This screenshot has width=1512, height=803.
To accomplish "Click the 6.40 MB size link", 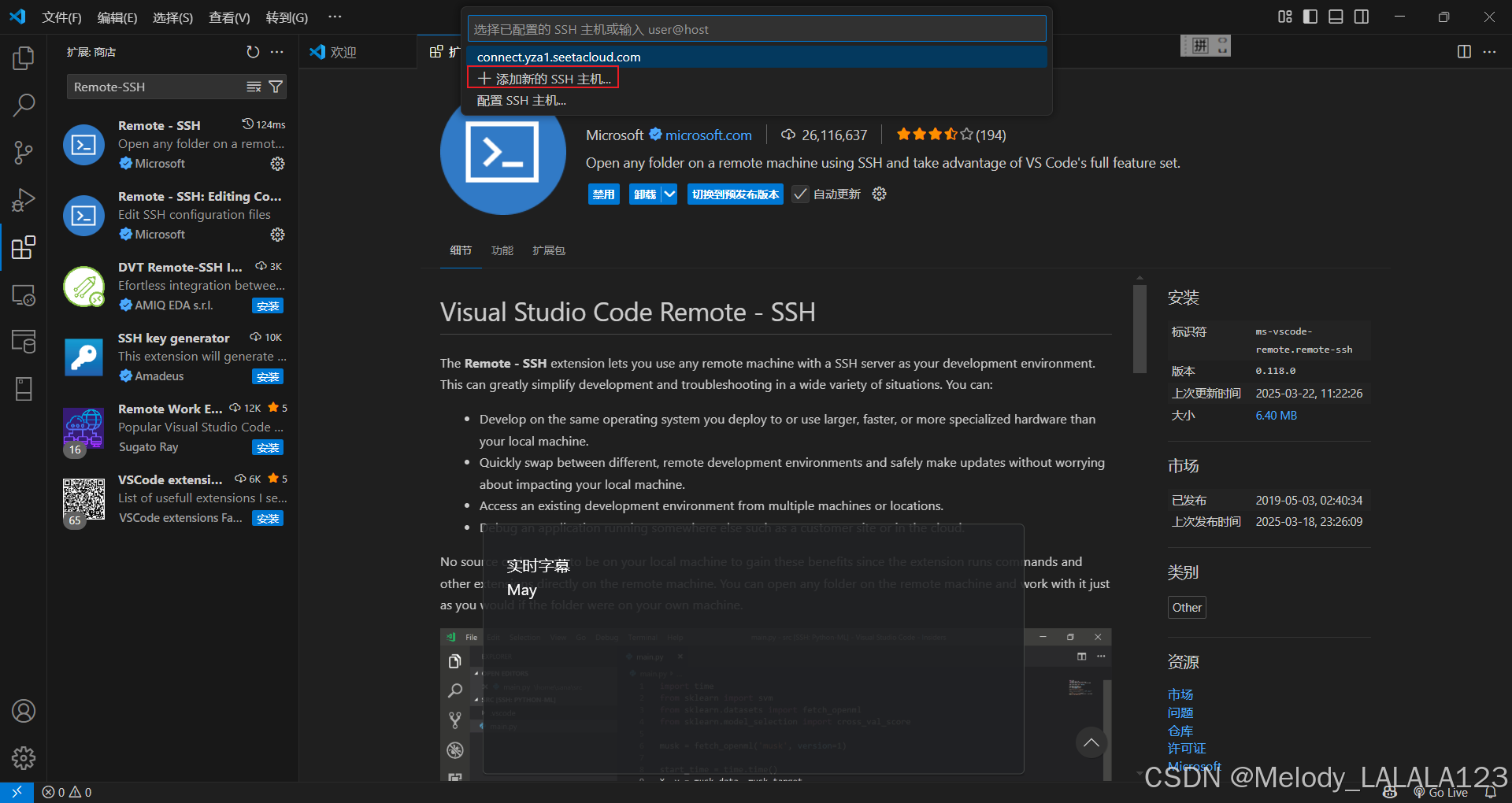I will point(1276,416).
